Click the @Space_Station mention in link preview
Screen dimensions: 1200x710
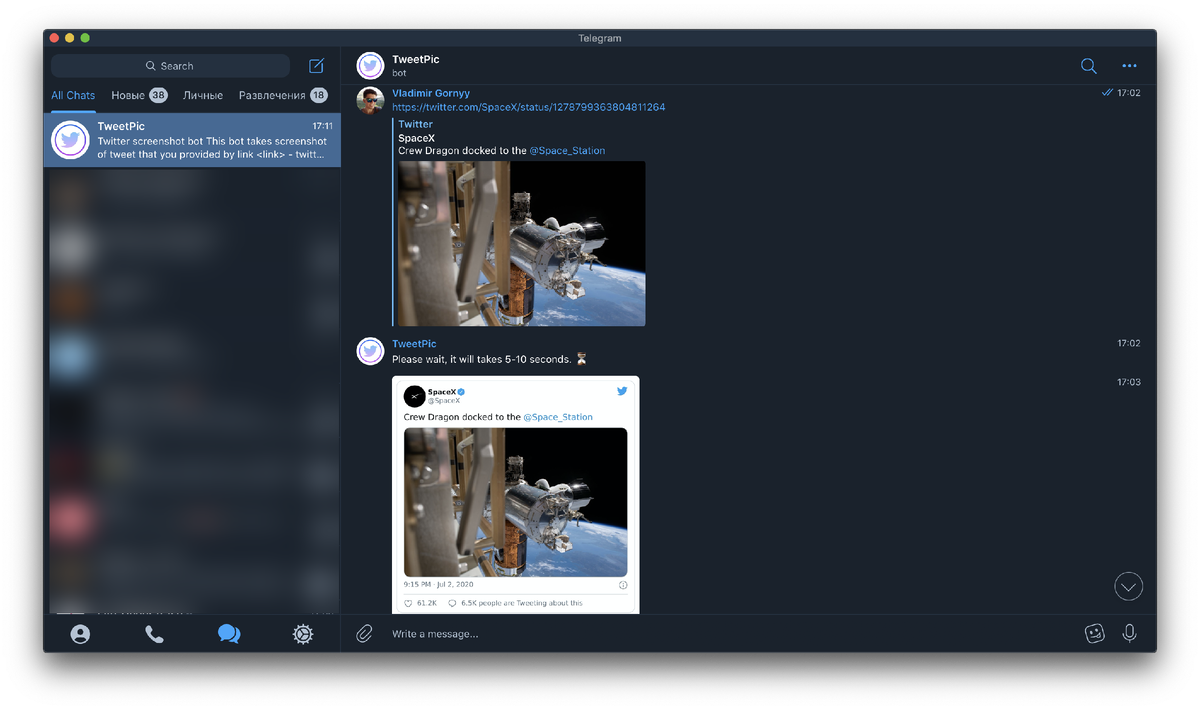tap(567, 151)
